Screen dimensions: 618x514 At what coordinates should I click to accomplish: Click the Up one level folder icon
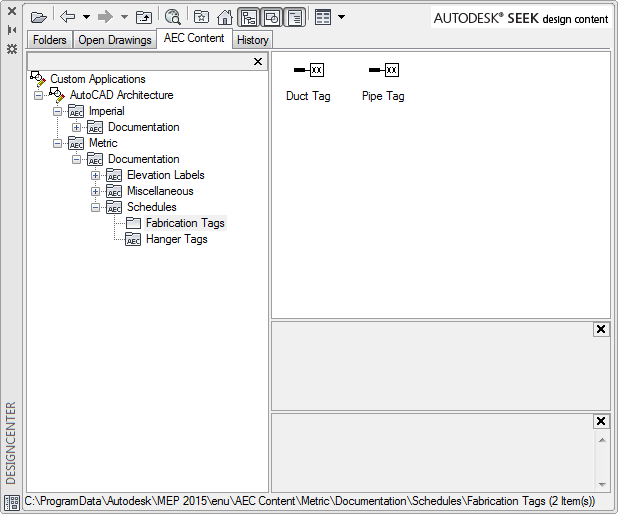(x=144, y=17)
